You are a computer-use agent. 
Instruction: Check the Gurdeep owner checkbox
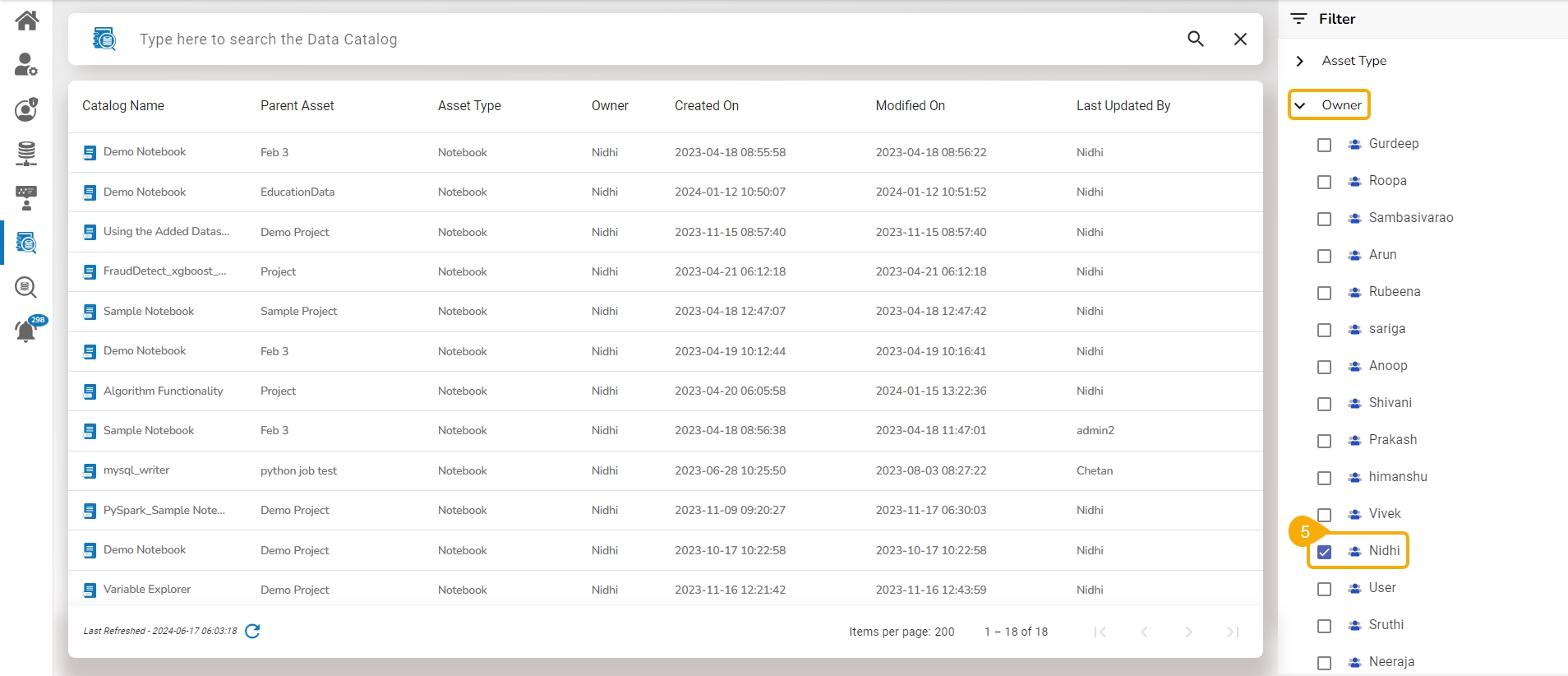click(1324, 145)
